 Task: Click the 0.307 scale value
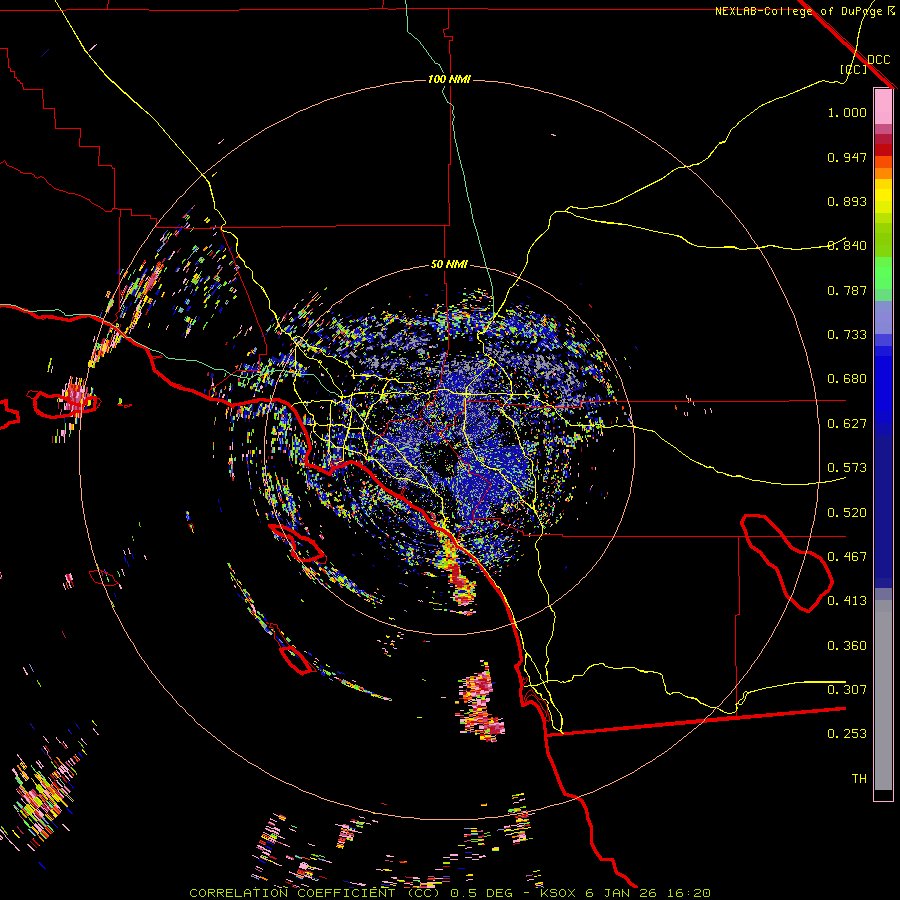[x=847, y=690]
